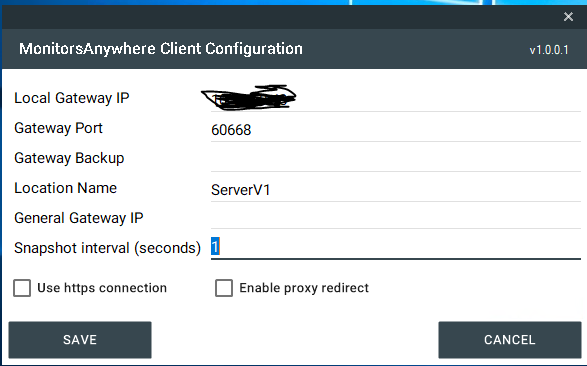Click the Location Name label
Image resolution: width=587 pixels, height=366 pixels.
pyautogui.click(x=65, y=188)
